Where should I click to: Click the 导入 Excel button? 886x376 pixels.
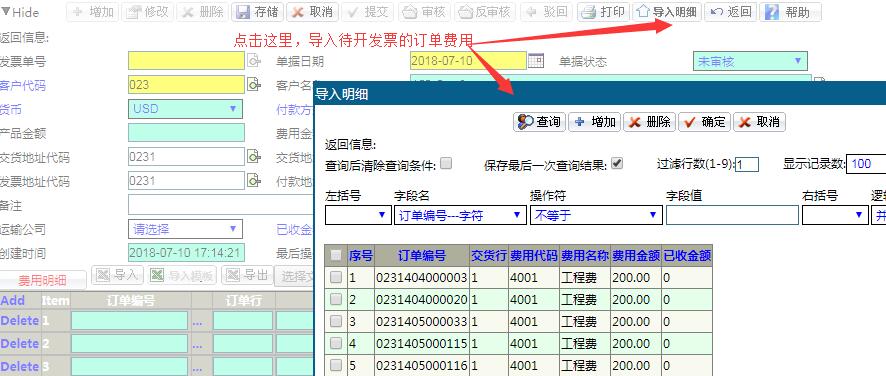click(118, 275)
